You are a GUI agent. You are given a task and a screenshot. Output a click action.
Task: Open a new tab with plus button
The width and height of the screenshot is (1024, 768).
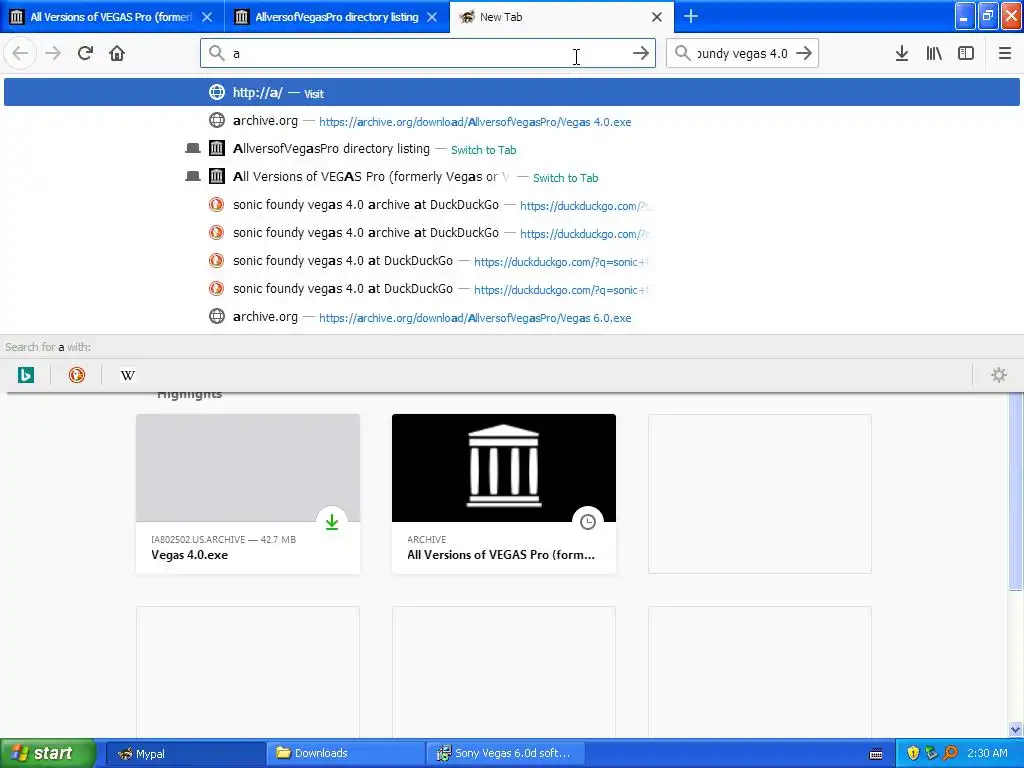691,17
